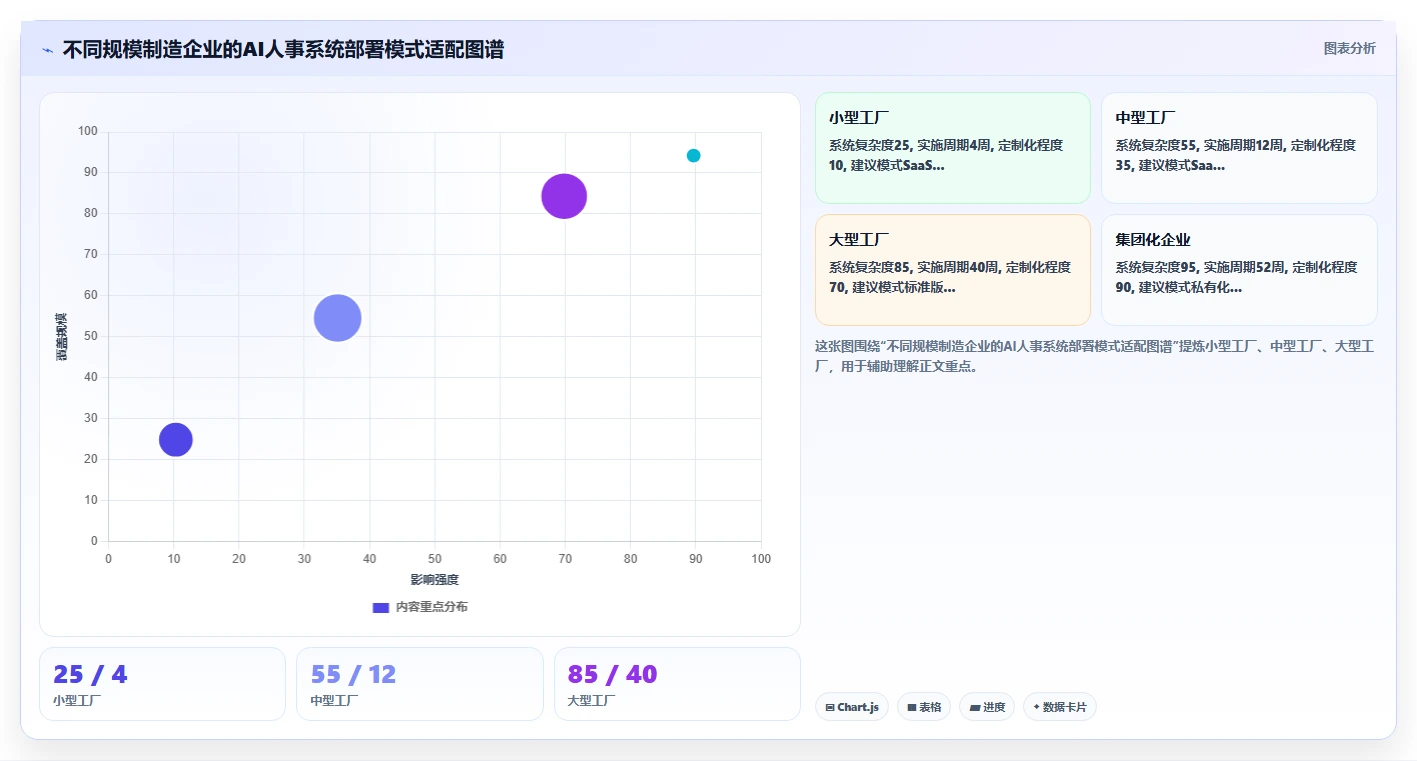Click the star icon in 数据卡片 chip

pos(1037,707)
